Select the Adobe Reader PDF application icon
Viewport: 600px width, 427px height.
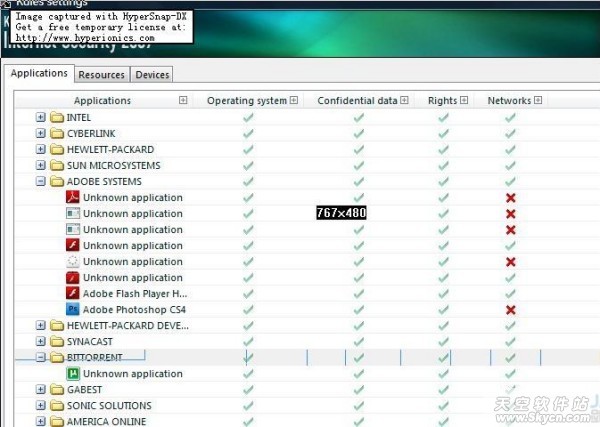pos(73,197)
